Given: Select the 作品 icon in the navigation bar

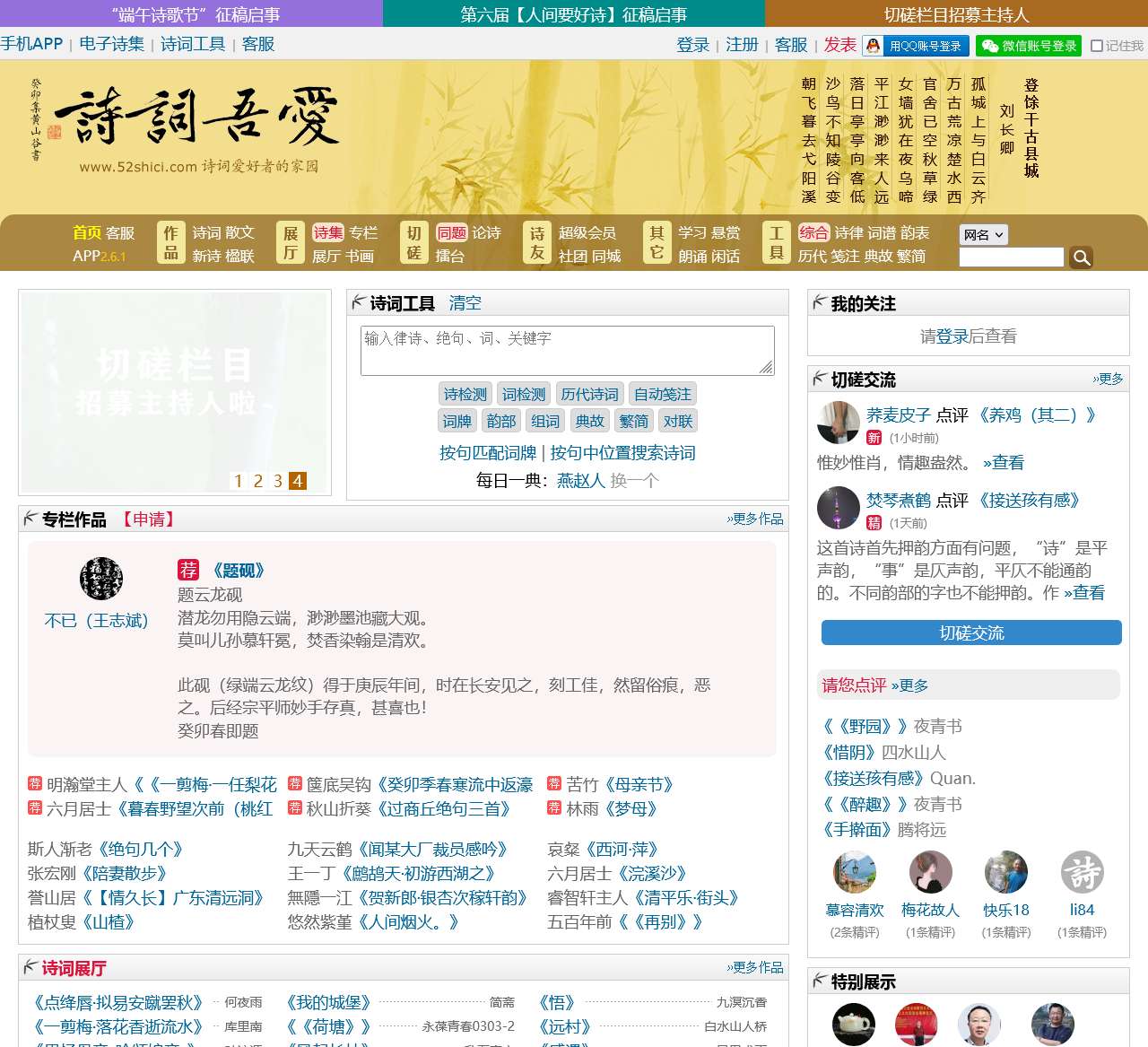Looking at the screenshot, I should click(170, 242).
